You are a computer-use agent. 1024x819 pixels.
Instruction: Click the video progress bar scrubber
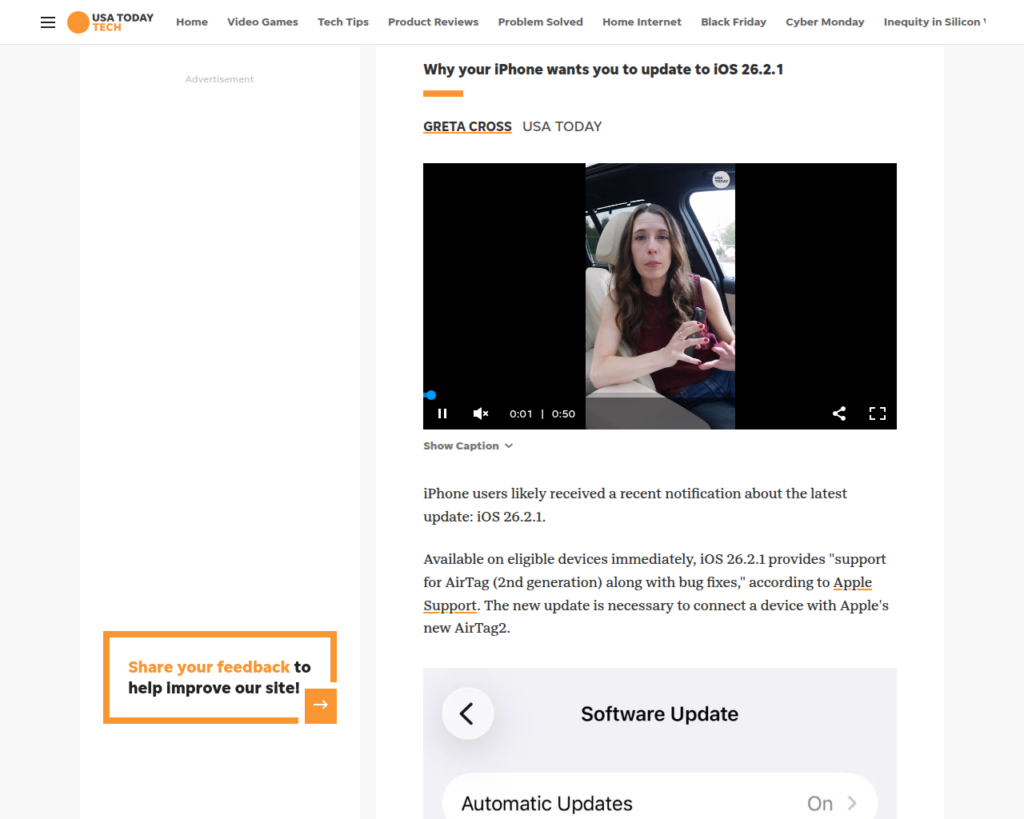tap(431, 395)
